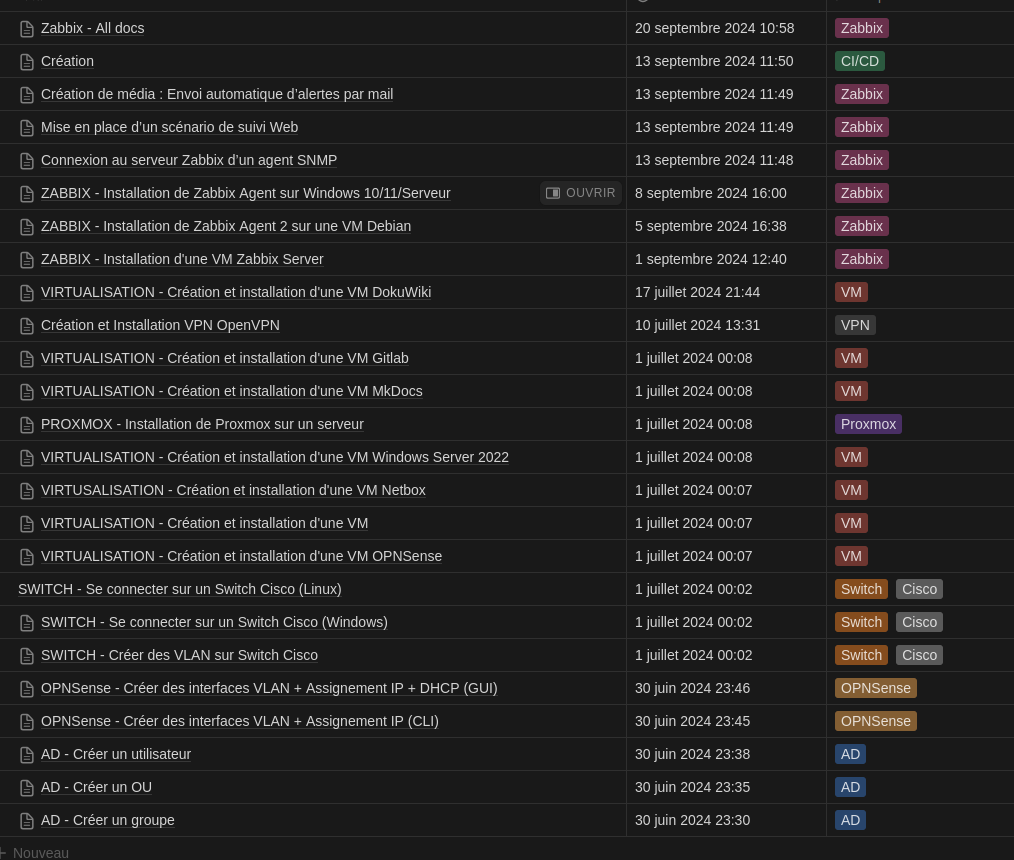1014x860 pixels.
Task: Select the purple Proxmox tag
Action: pyautogui.click(x=868, y=424)
